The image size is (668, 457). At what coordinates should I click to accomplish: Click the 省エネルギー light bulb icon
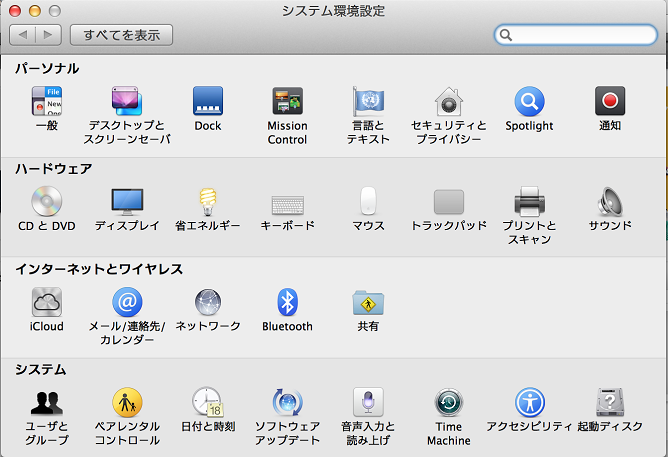click(x=208, y=202)
